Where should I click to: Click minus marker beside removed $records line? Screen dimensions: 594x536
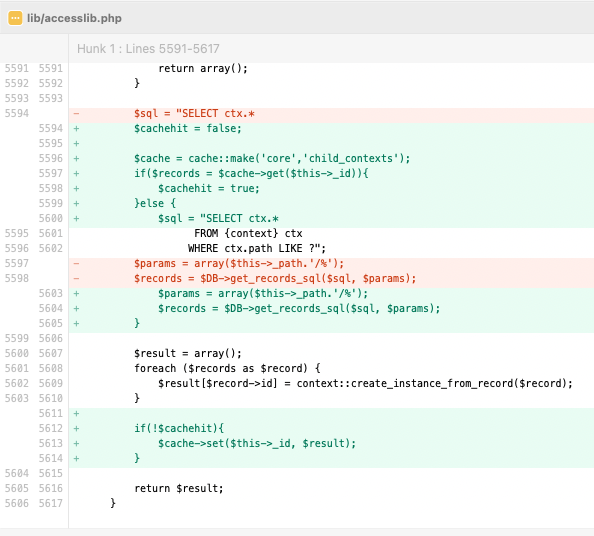click(x=77, y=278)
